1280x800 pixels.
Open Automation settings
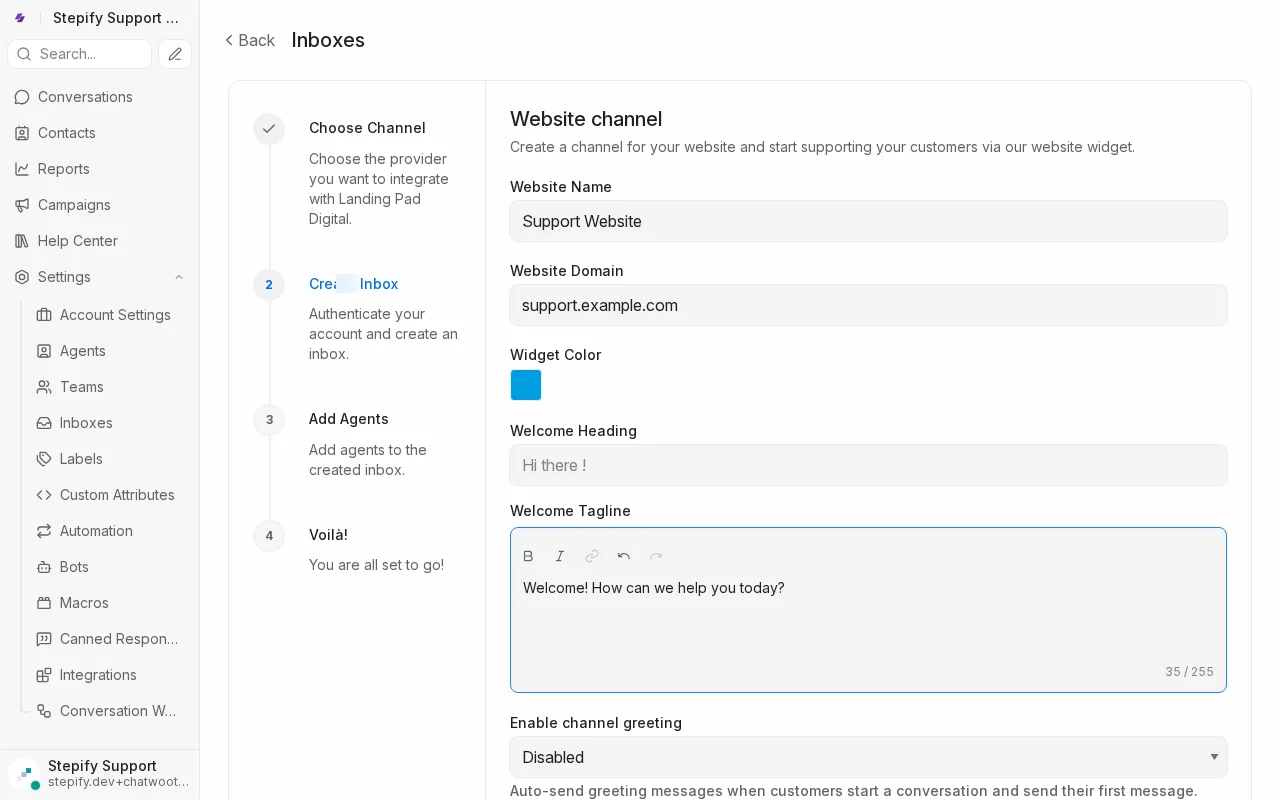click(96, 531)
